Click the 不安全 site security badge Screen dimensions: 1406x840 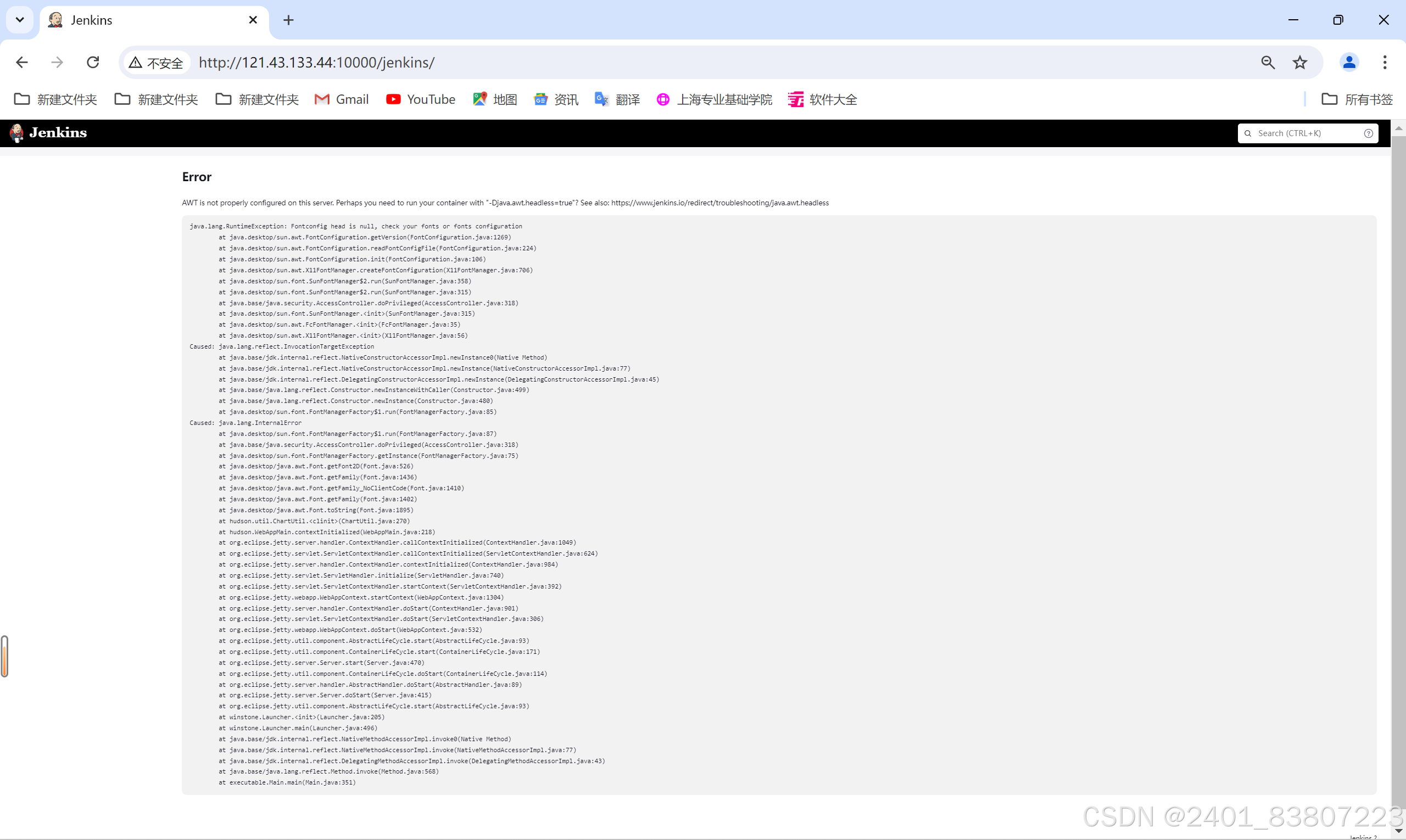click(x=157, y=62)
